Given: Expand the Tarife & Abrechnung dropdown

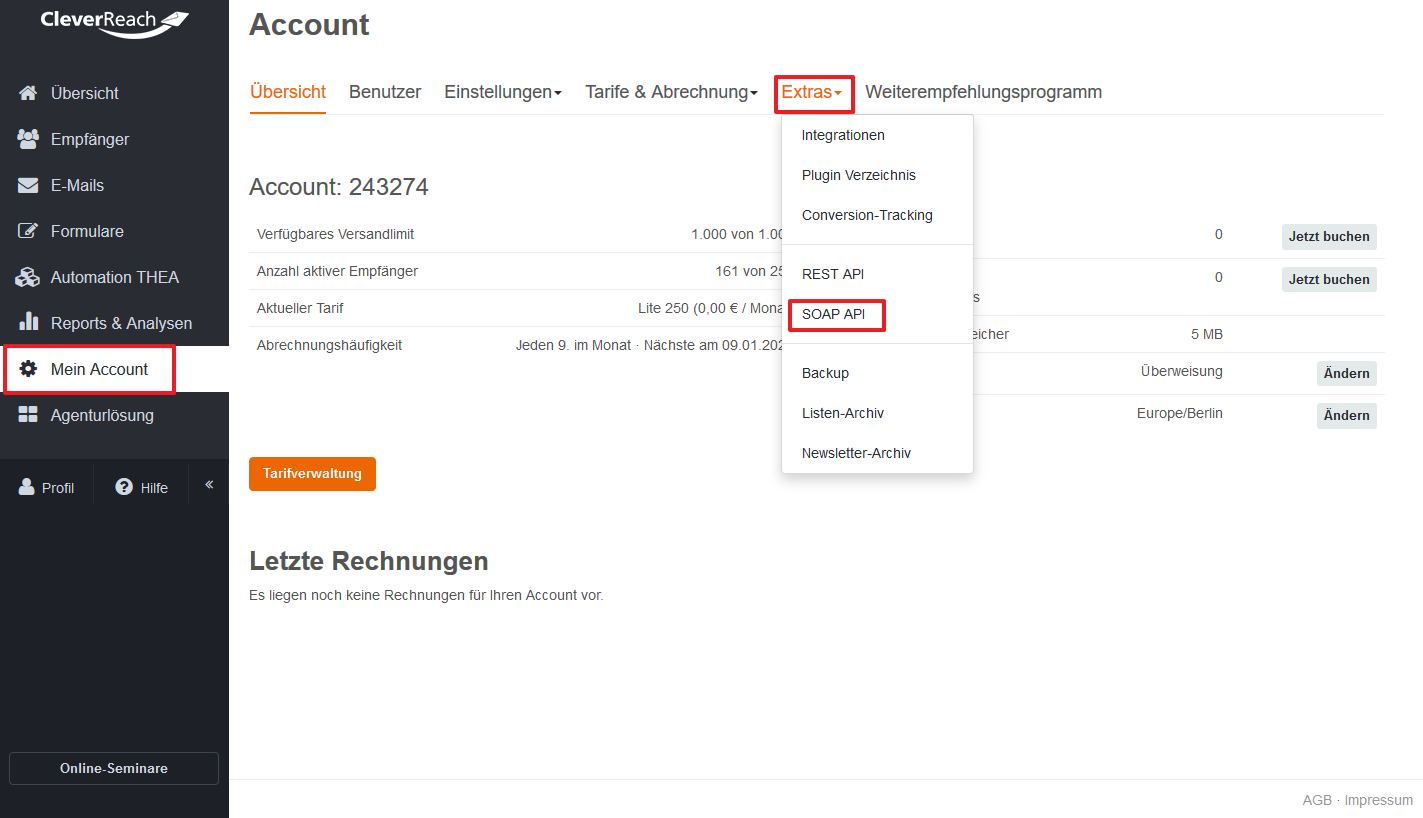Looking at the screenshot, I should pyautogui.click(x=672, y=92).
